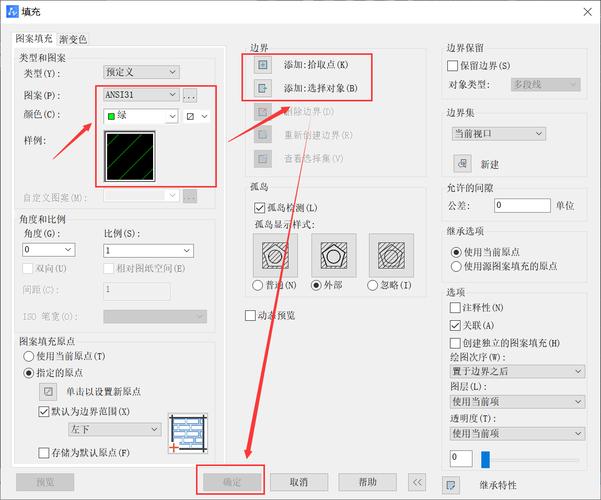This screenshot has height=500, width=601.
Task: Click the background color no-fill icon
Action: point(190,116)
